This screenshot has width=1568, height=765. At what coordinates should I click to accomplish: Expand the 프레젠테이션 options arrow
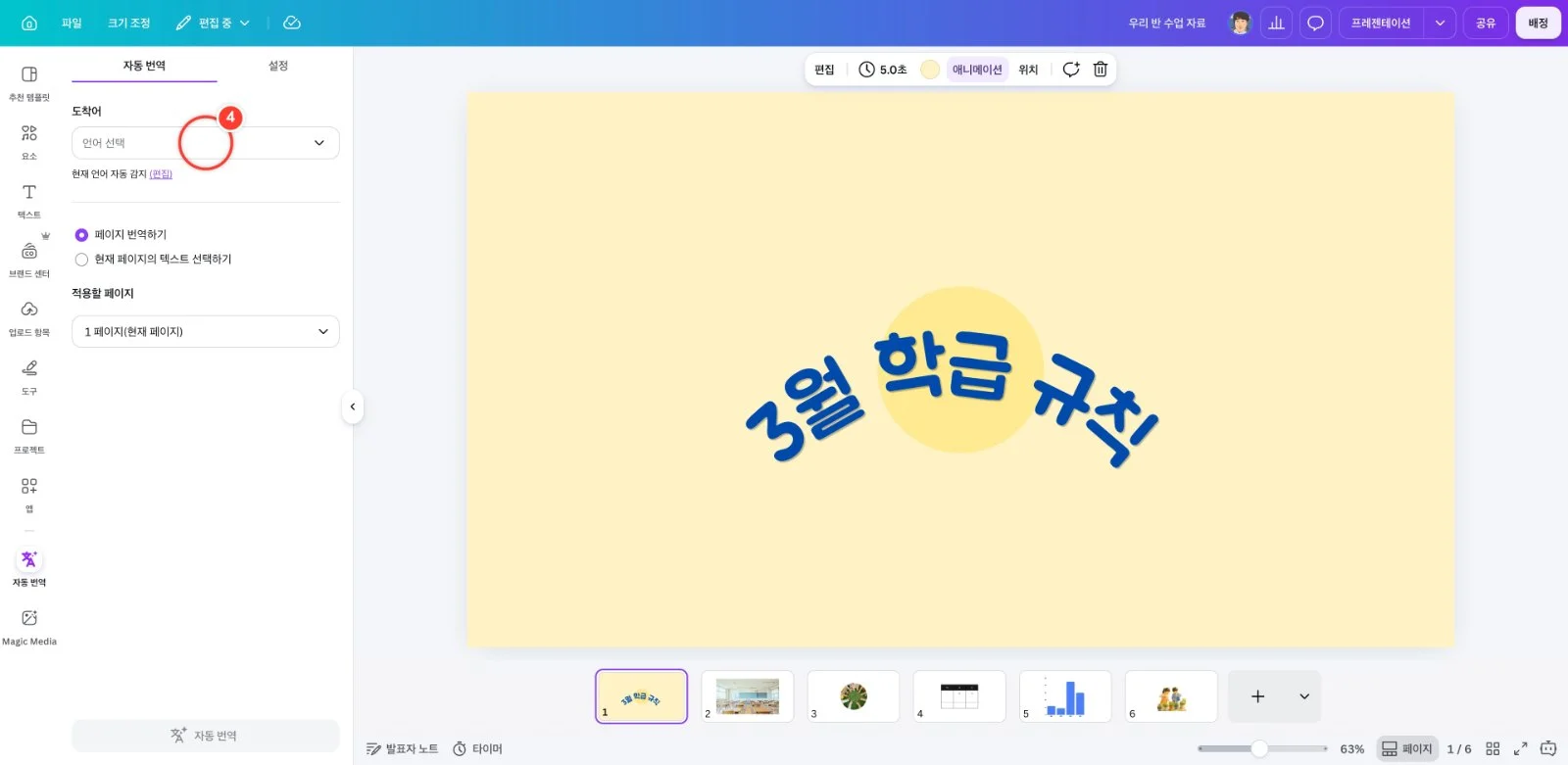tap(1440, 23)
